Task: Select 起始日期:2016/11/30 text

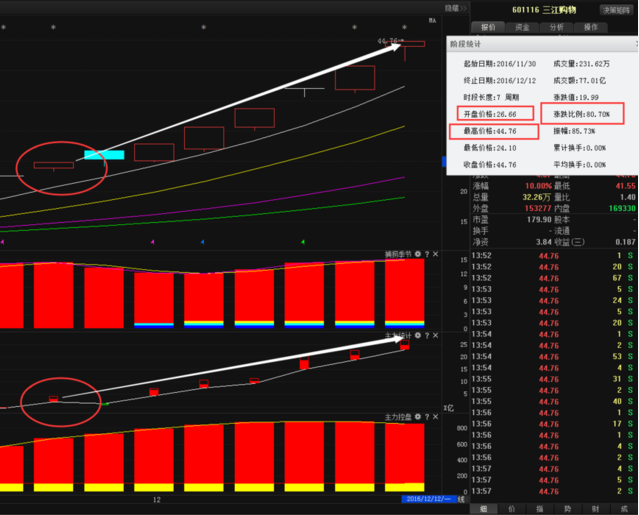Action: [500, 64]
